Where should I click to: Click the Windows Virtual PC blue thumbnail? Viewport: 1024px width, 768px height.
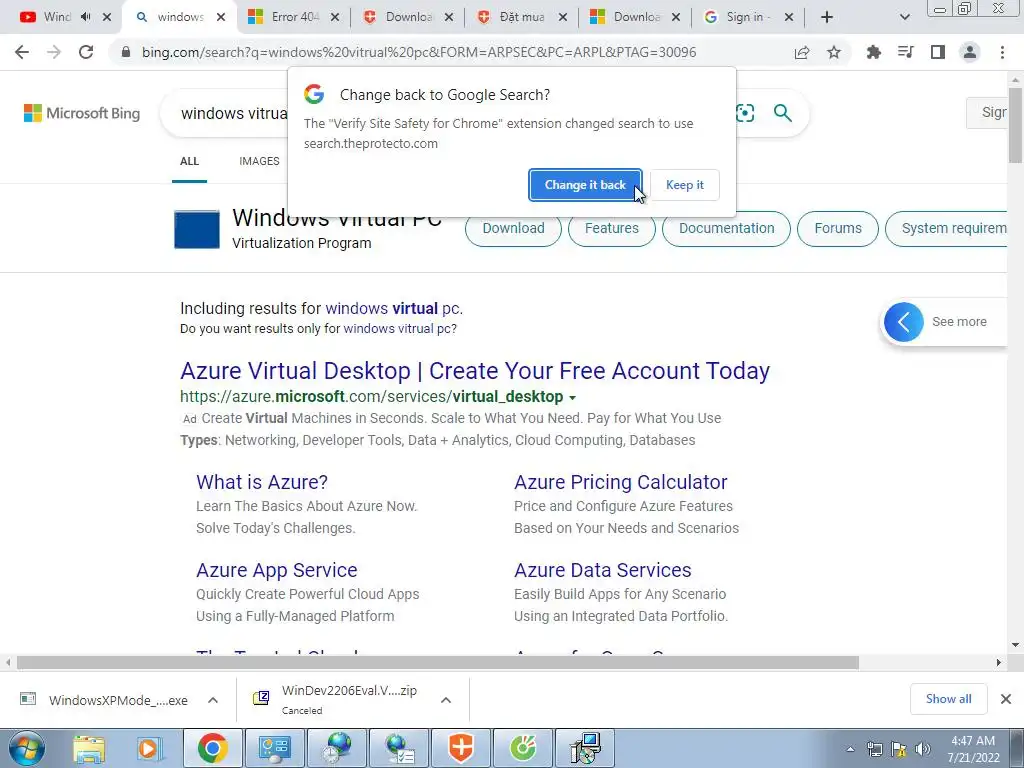pos(197,229)
